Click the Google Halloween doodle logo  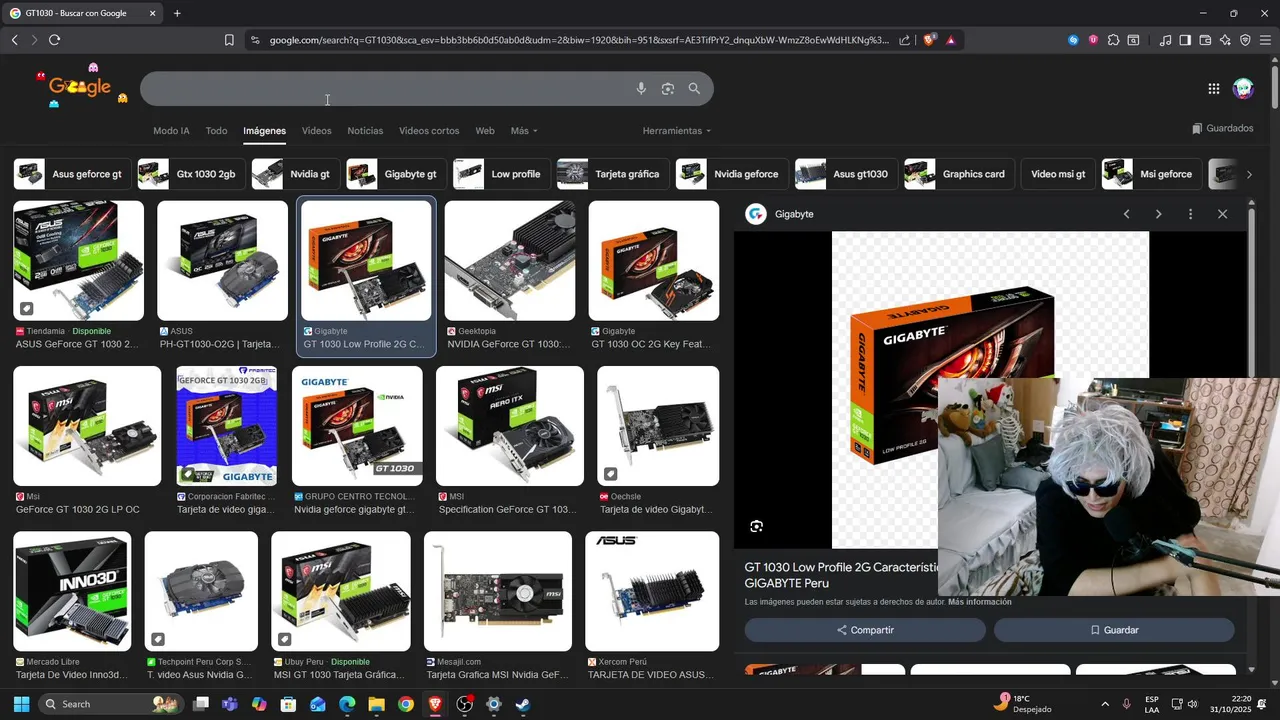[x=80, y=87]
